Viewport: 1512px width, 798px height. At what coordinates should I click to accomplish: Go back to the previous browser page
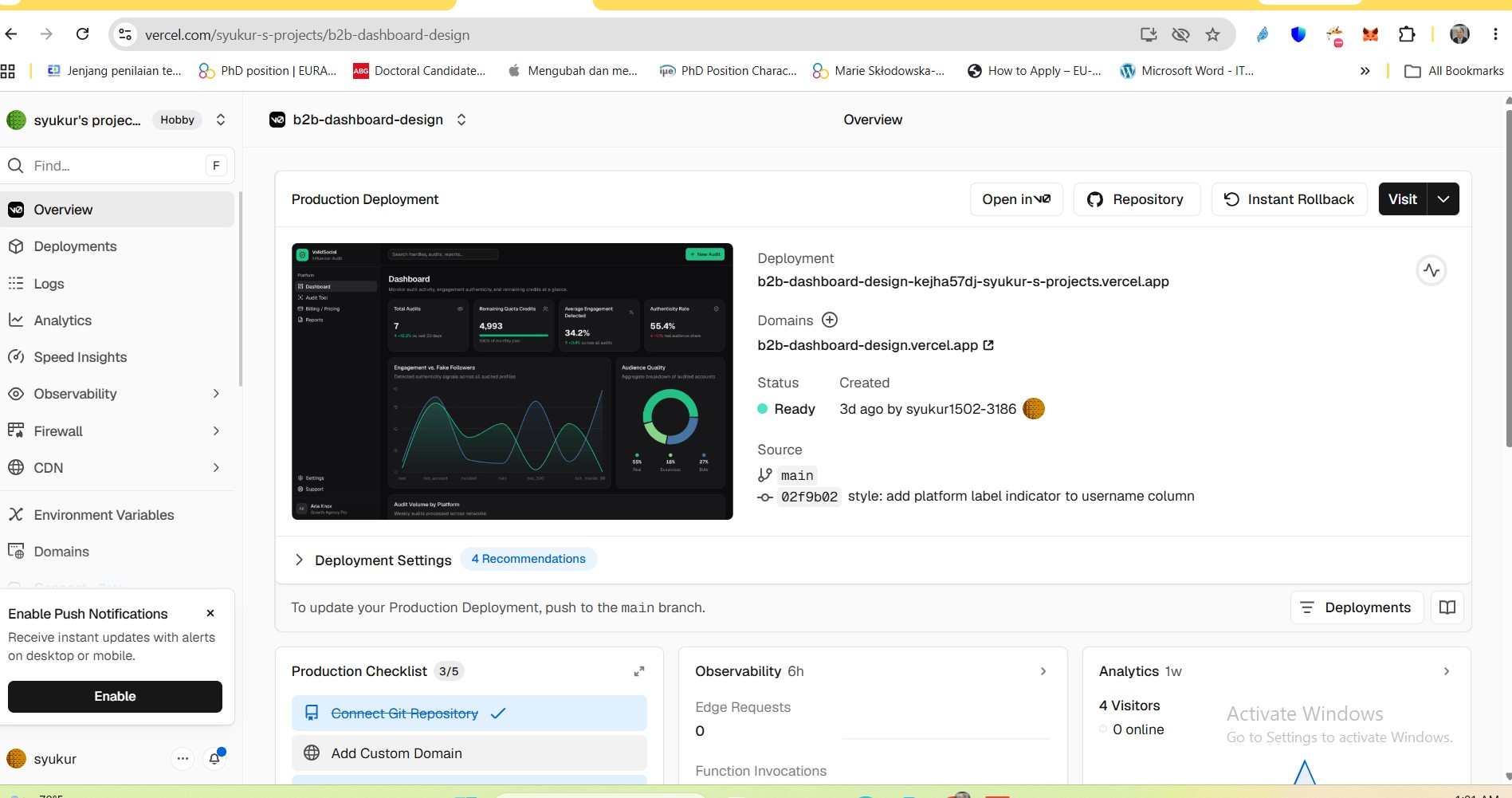(11, 34)
